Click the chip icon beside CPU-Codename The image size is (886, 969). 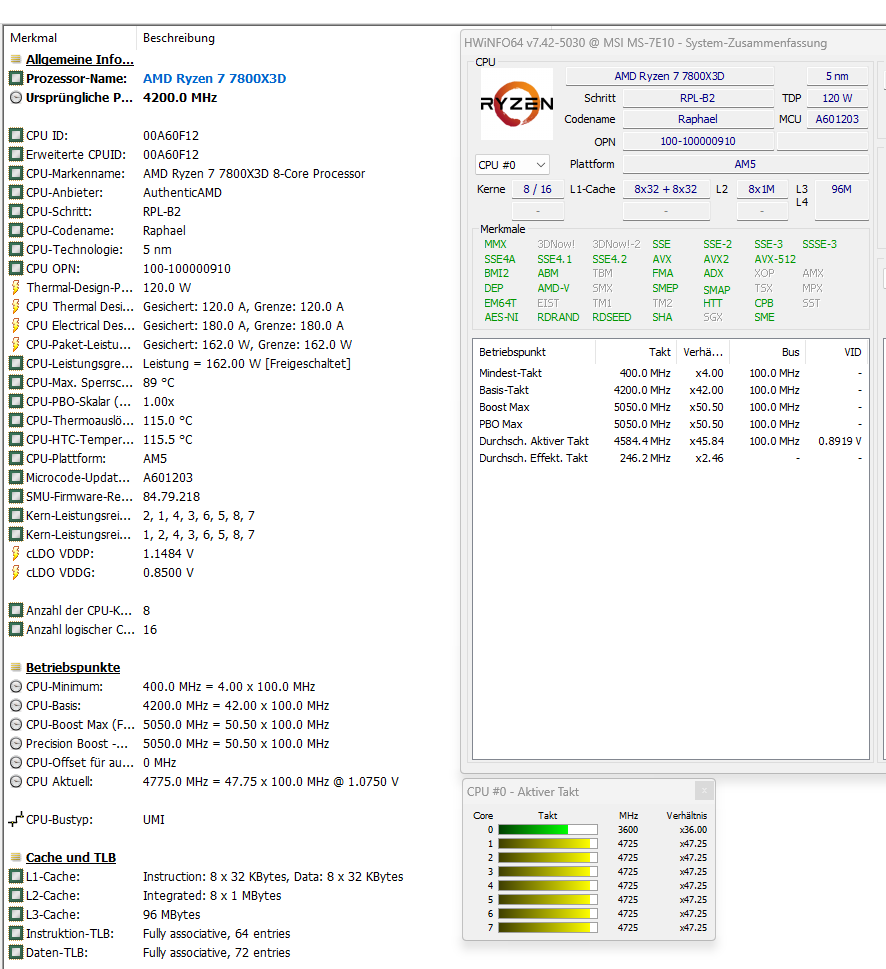point(16,231)
